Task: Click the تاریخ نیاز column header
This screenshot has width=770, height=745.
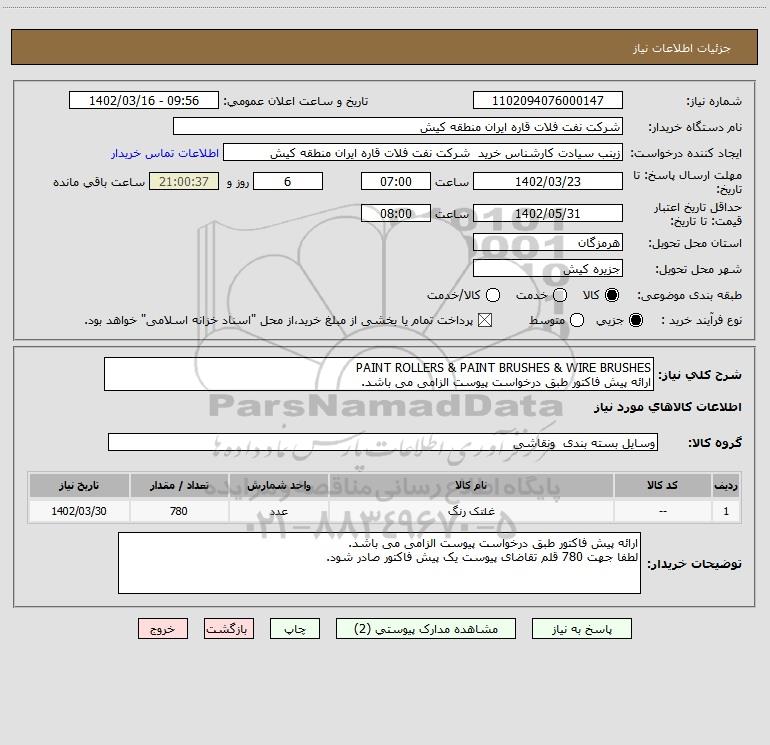Action: [x=79, y=486]
